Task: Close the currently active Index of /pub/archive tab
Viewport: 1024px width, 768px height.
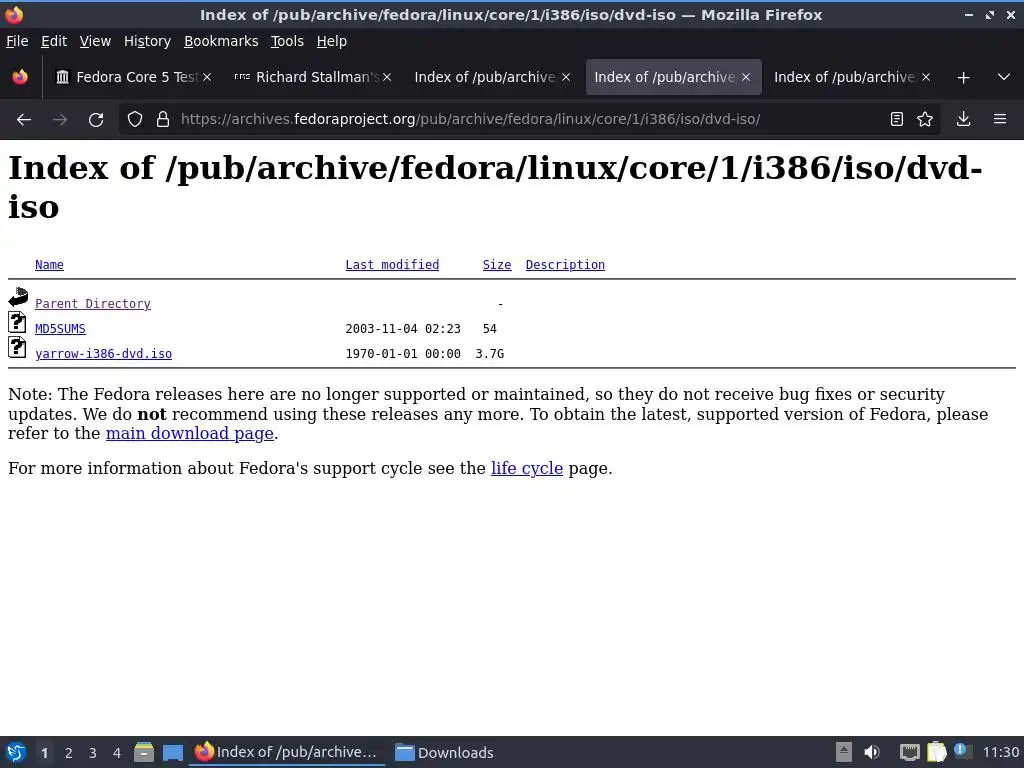Action: pos(746,77)
